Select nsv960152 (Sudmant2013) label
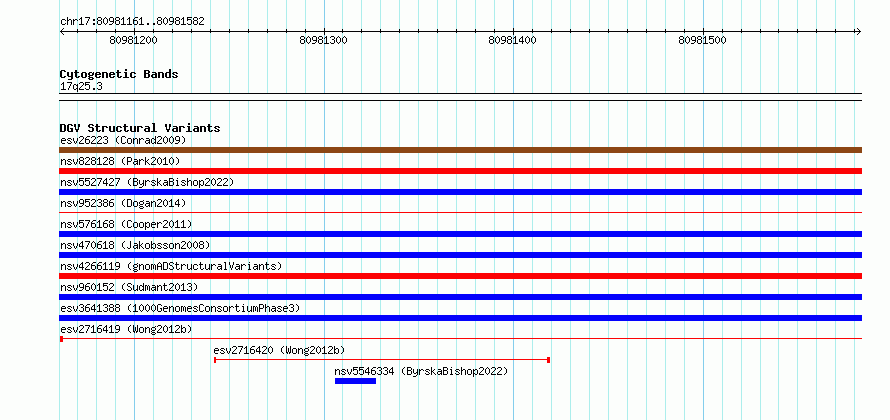Screen dimensions: 890x420 (129, 287)
